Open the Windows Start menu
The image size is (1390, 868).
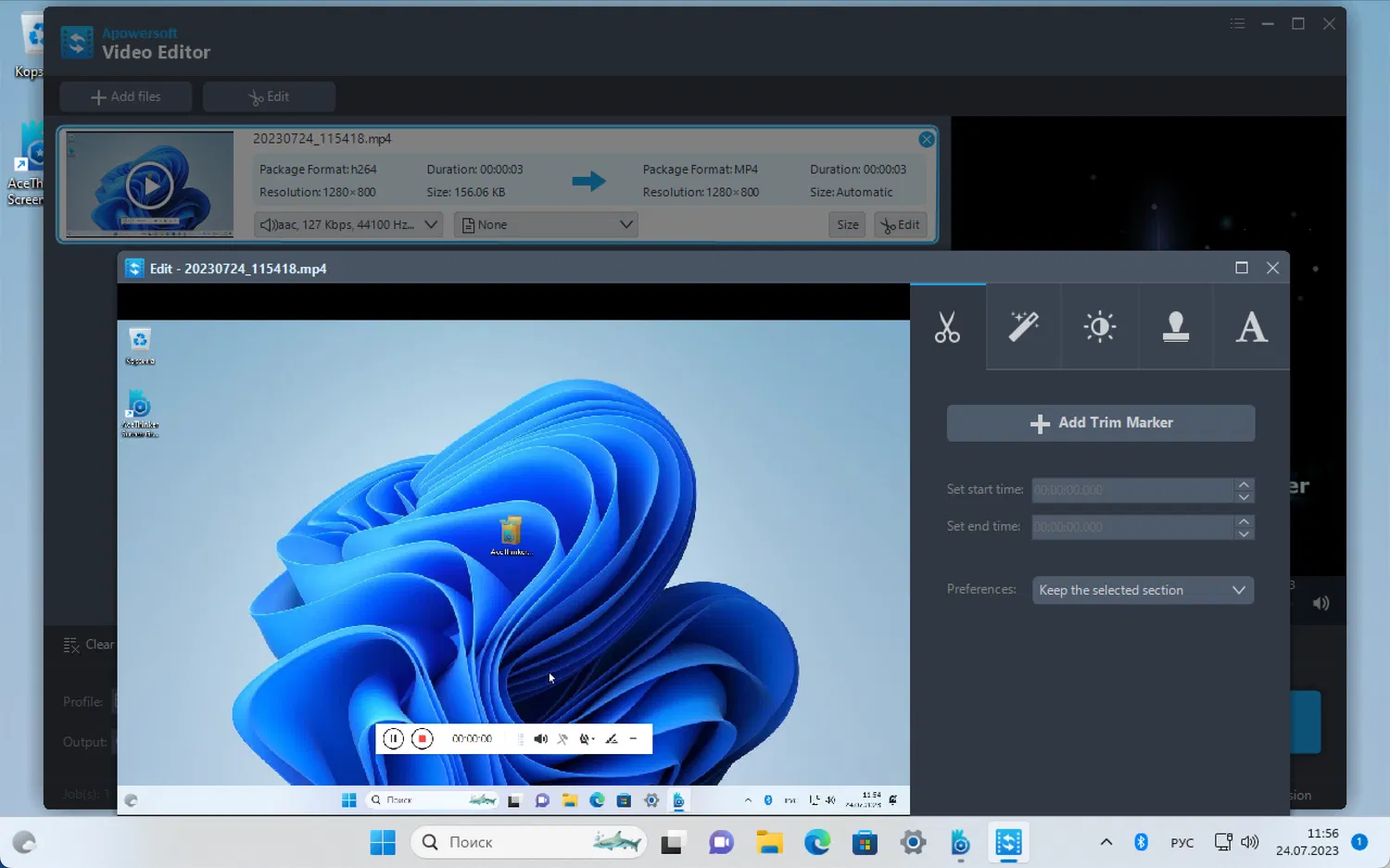pyautogui.click(x=383, y=843)
